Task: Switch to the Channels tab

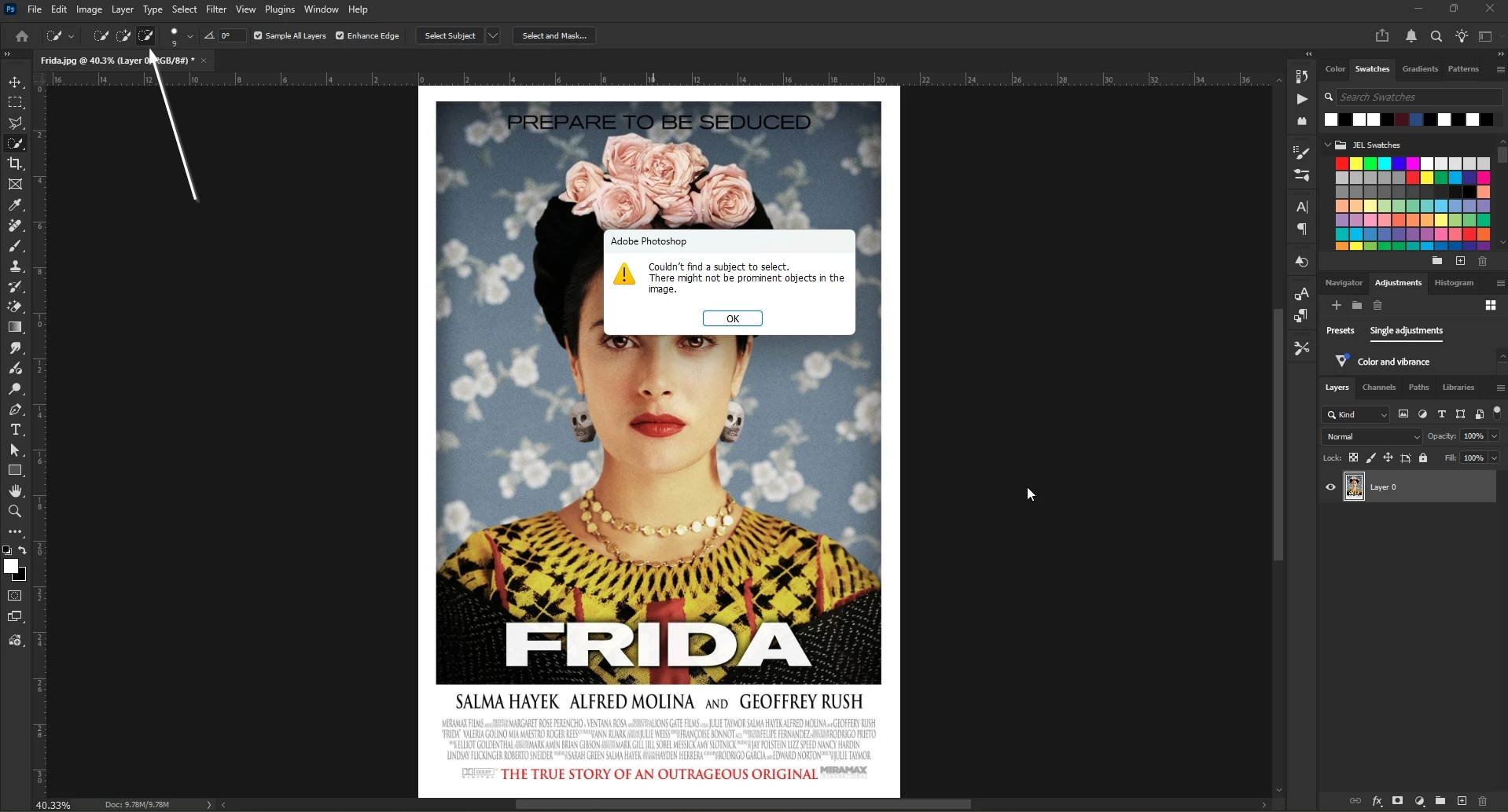Action: [1378, 388]
